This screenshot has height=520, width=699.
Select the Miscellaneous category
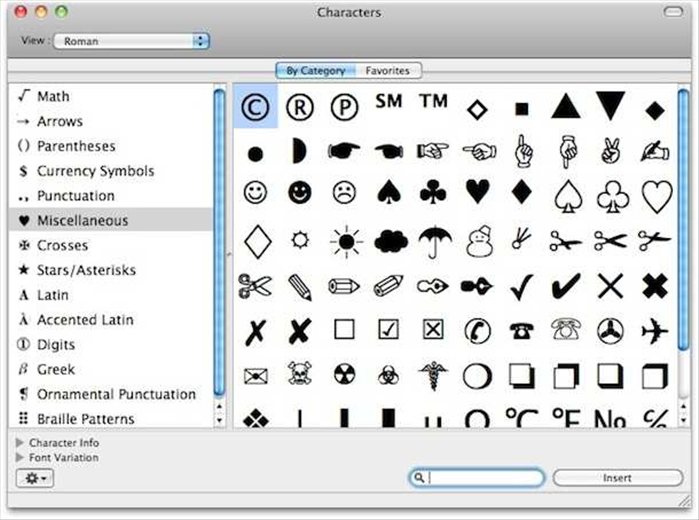(111, 220)
